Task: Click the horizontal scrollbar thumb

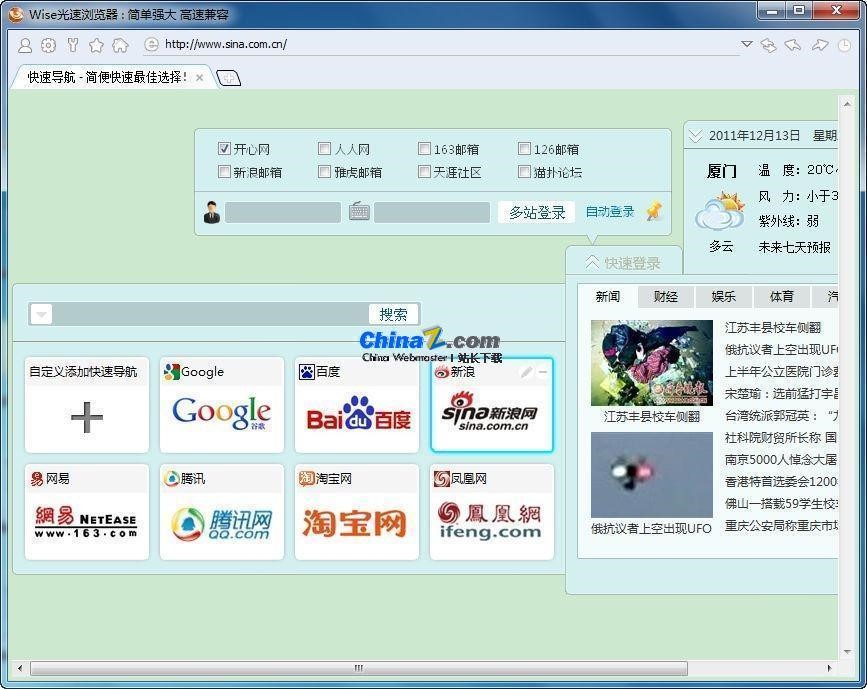Action: pos(359,668)
